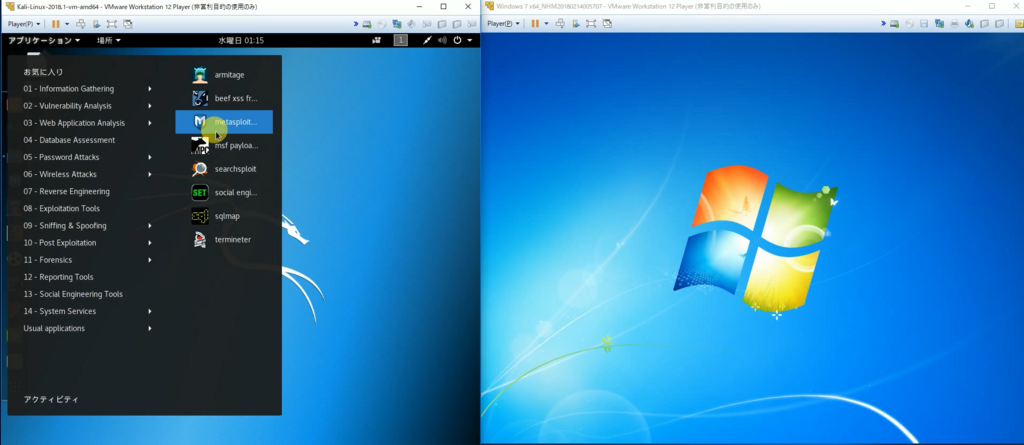Enter full screen mode in Windows 7 VMware window
This screenshot has height=445, width=1024.
[591, 24]
